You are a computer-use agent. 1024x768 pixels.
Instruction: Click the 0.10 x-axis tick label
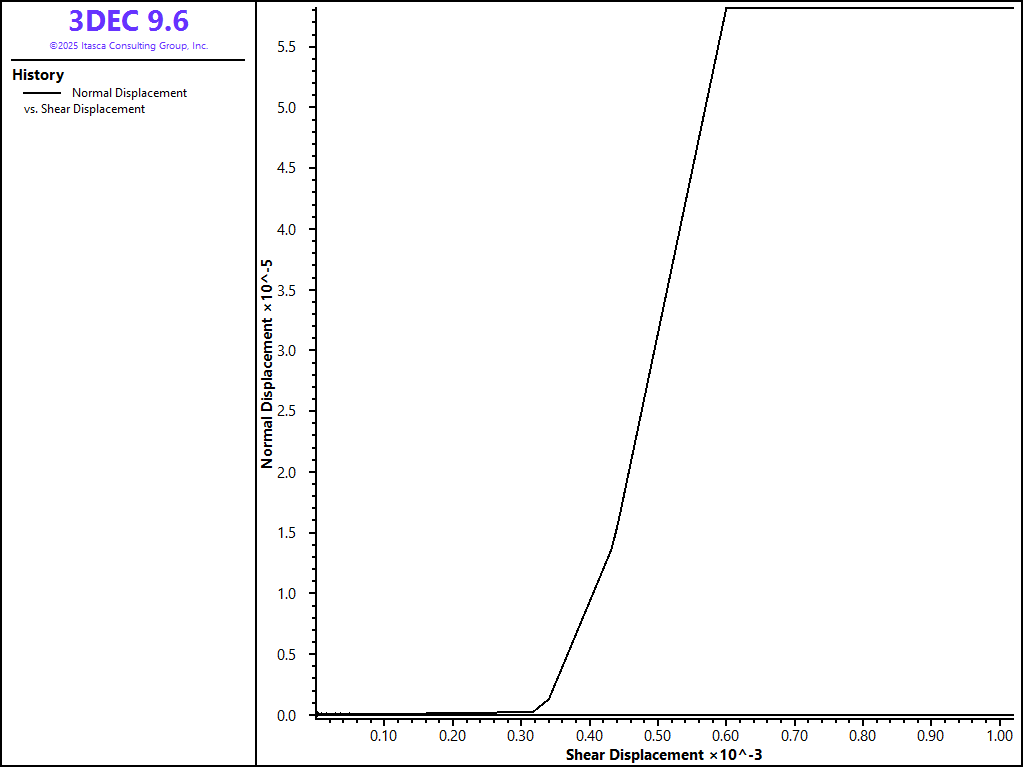coord(384,736)
